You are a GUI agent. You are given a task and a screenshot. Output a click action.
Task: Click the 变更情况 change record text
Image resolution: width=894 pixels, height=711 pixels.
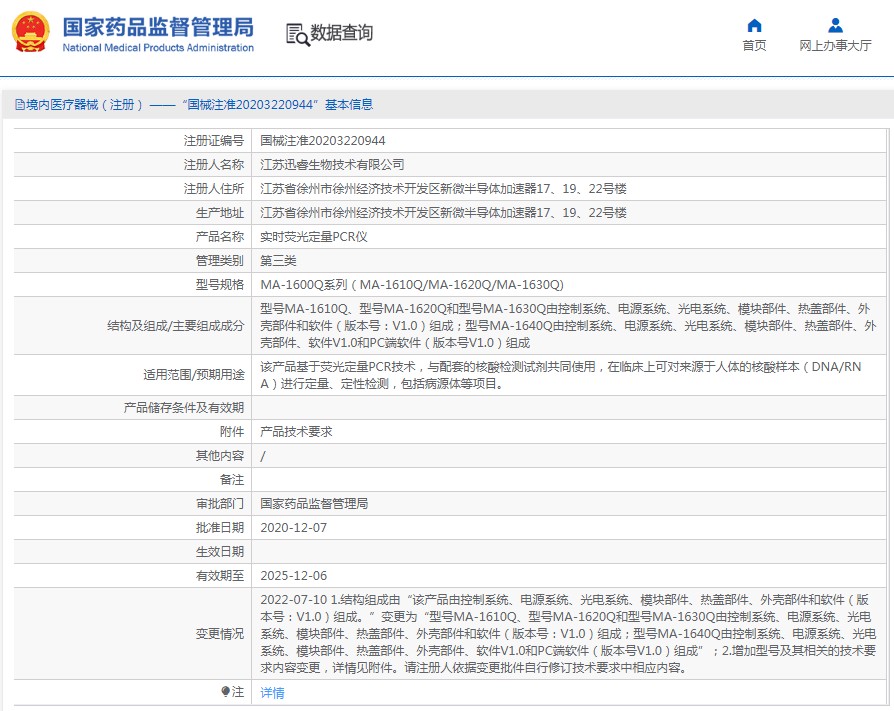click(x=568, y=633)
